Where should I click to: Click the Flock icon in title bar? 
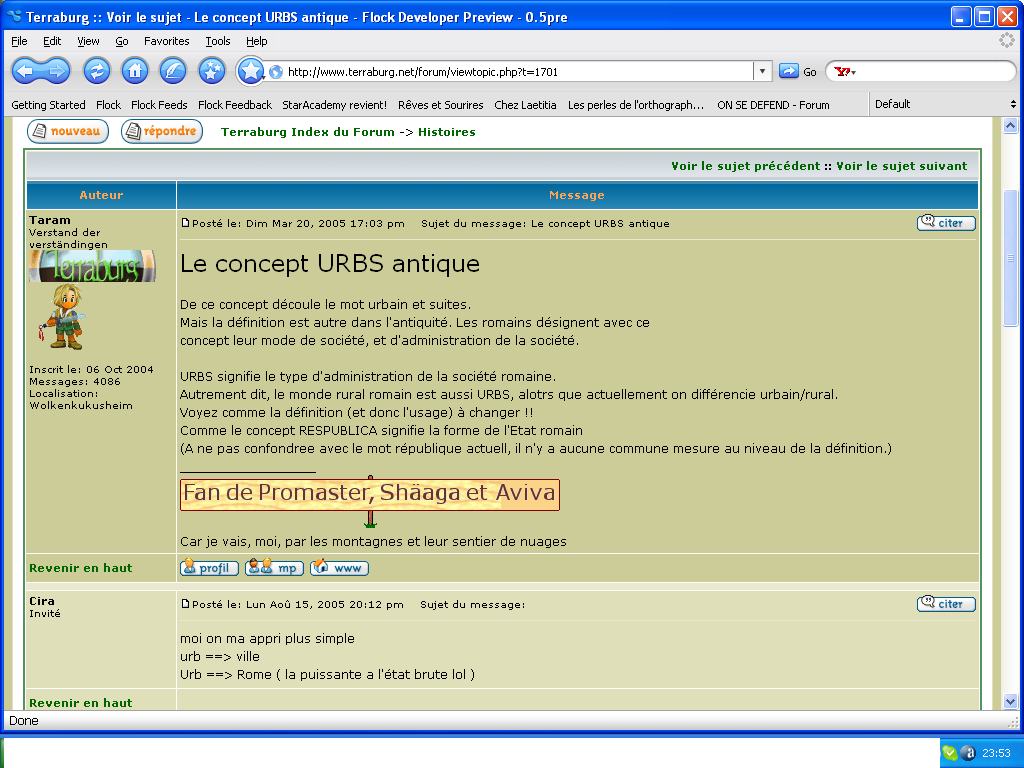pos(14,16)
